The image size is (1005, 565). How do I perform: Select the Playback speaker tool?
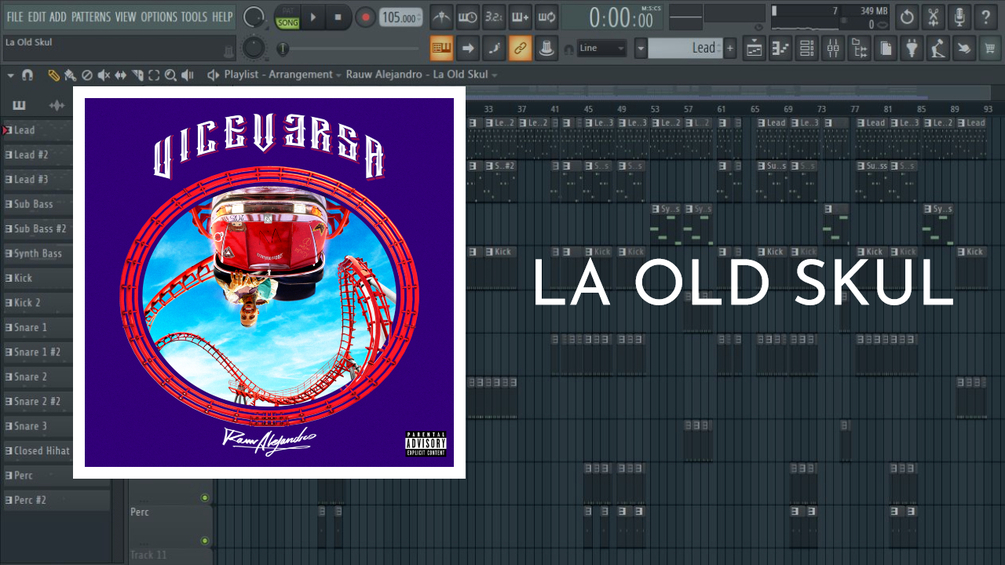[187, 76]
